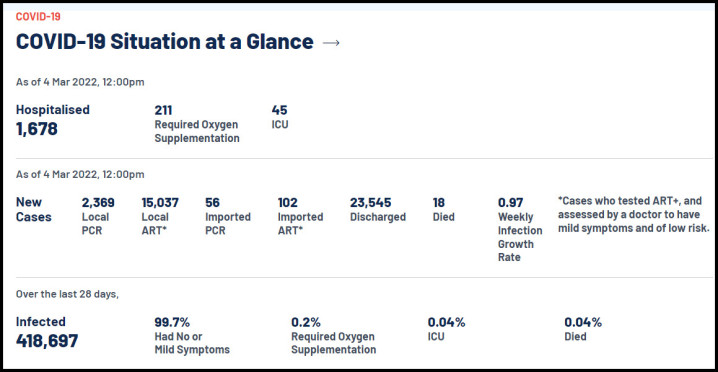The image size is (718, 372).
Task: Click the 0.04% ICU percentage
Action: pos(446,329)
